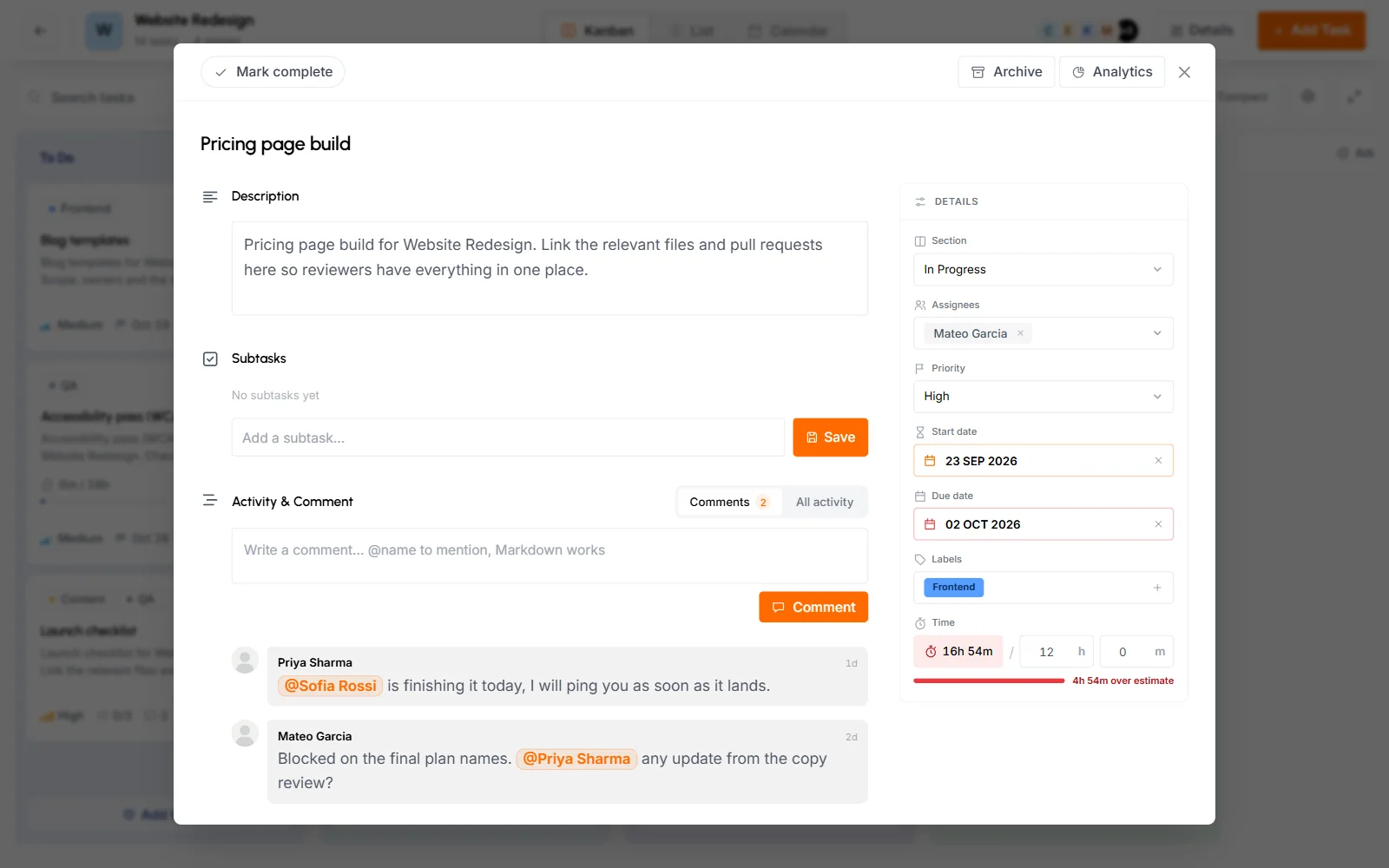Screen dimensions: 1389x868
Task: Click the Mark complete button
Action: pyautogui.click(x=273, y=72)
